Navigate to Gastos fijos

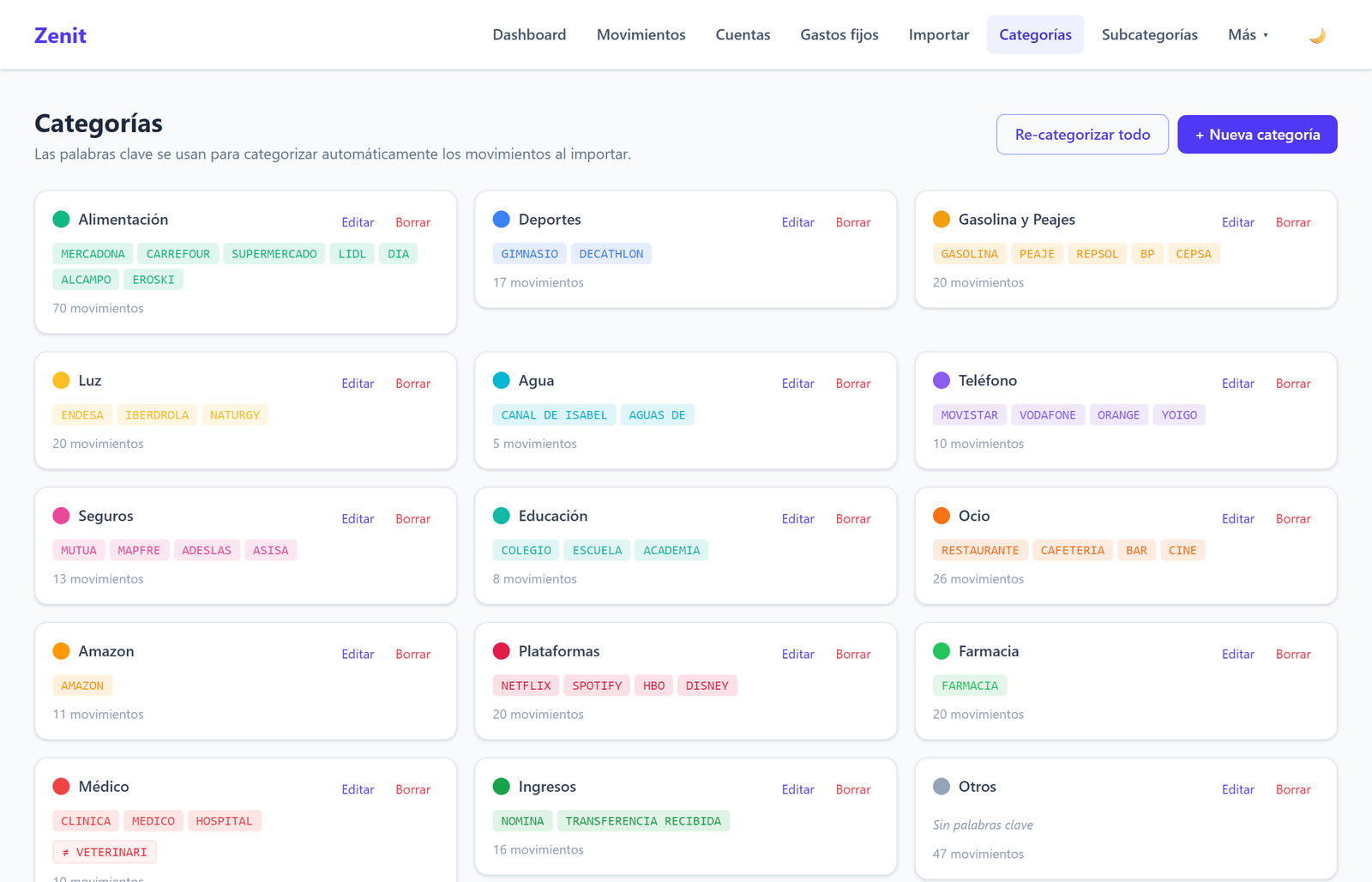pyautogui.click(x=839, y=34)
